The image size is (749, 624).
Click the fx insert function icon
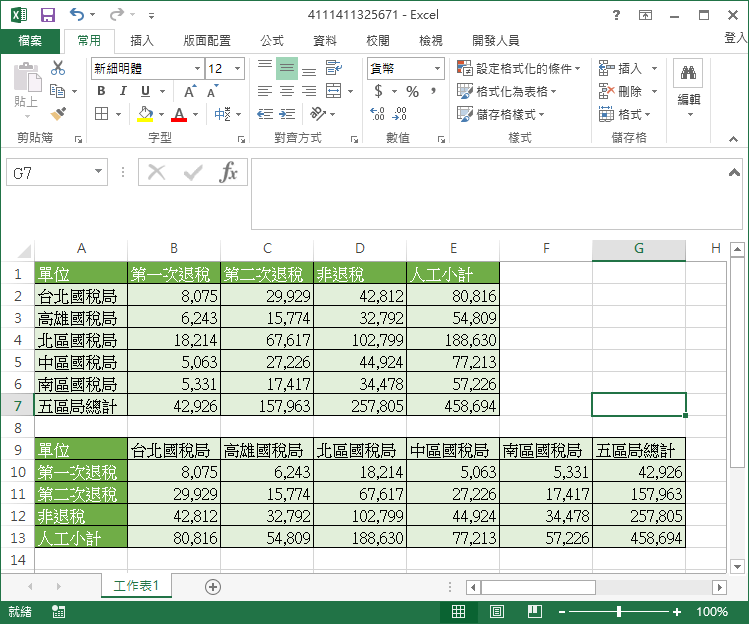228,172
